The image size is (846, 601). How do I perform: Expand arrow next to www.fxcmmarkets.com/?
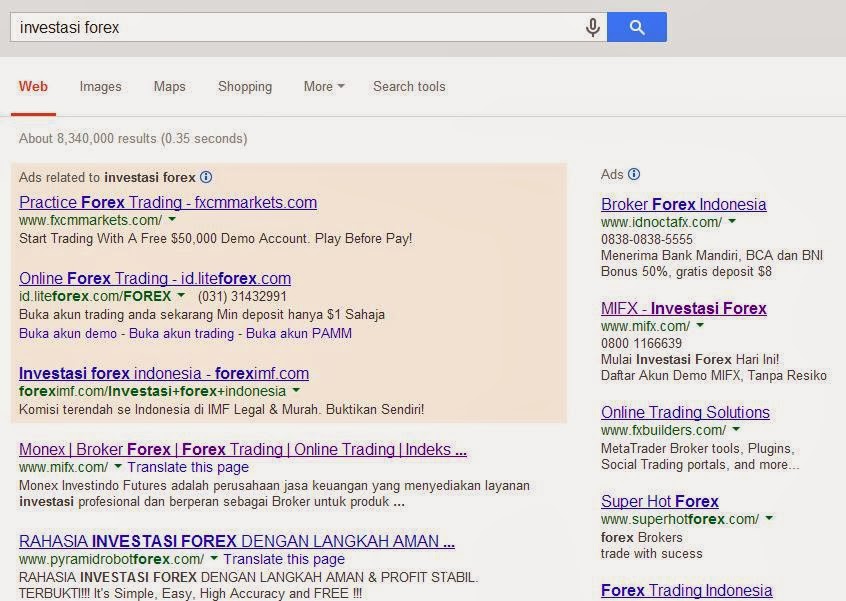tap(172, 220)
